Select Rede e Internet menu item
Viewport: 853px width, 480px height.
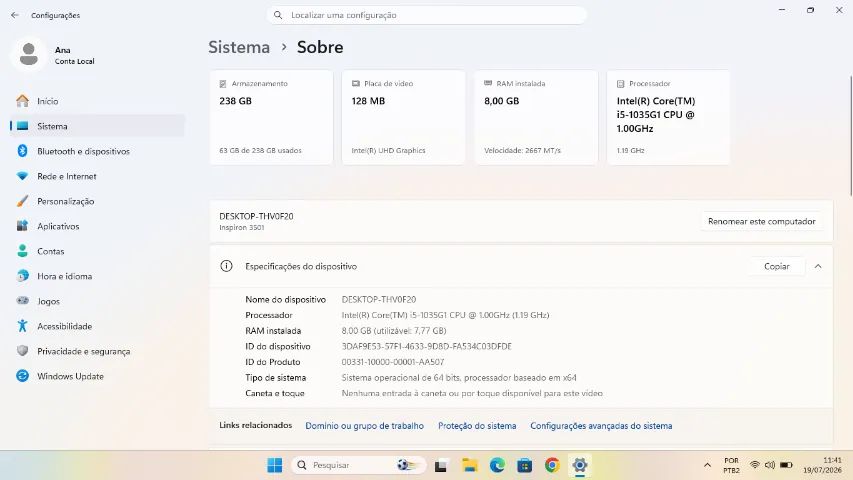[x=97, y=176]
